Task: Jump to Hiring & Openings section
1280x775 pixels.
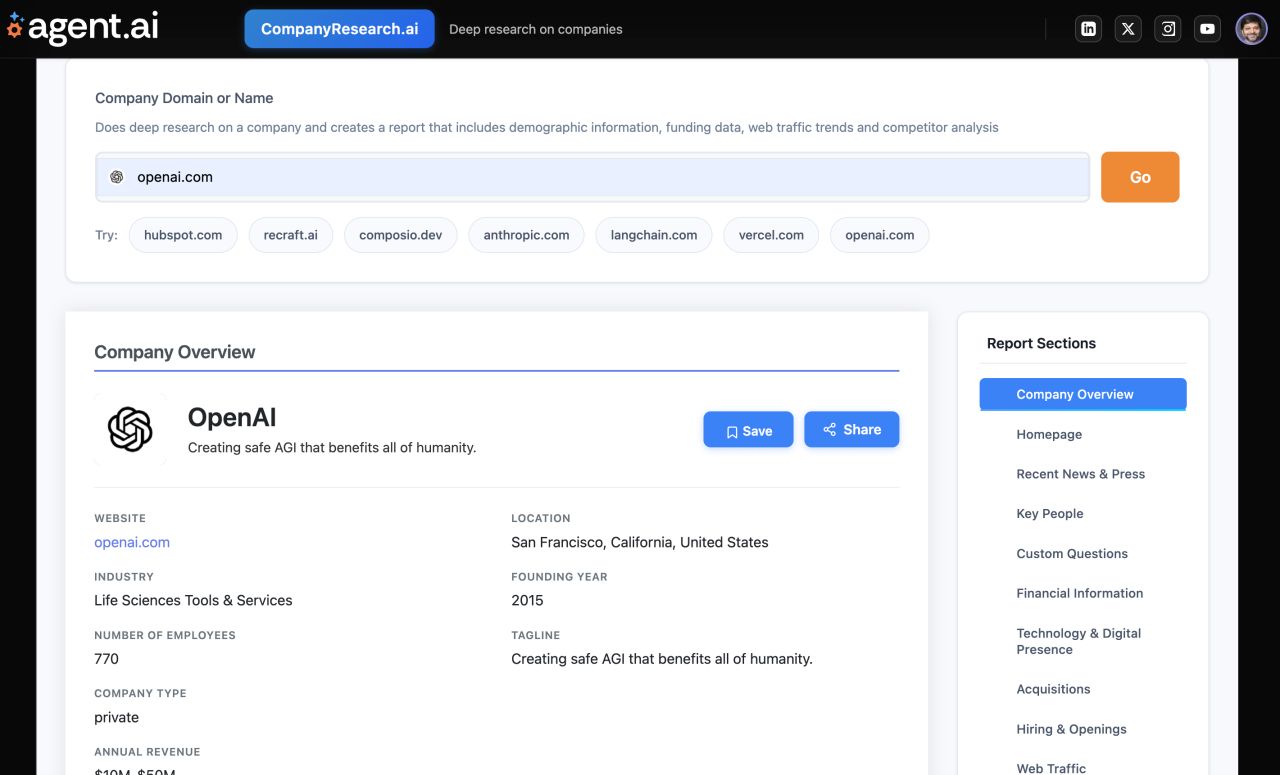Action: tap(1071, 729)
